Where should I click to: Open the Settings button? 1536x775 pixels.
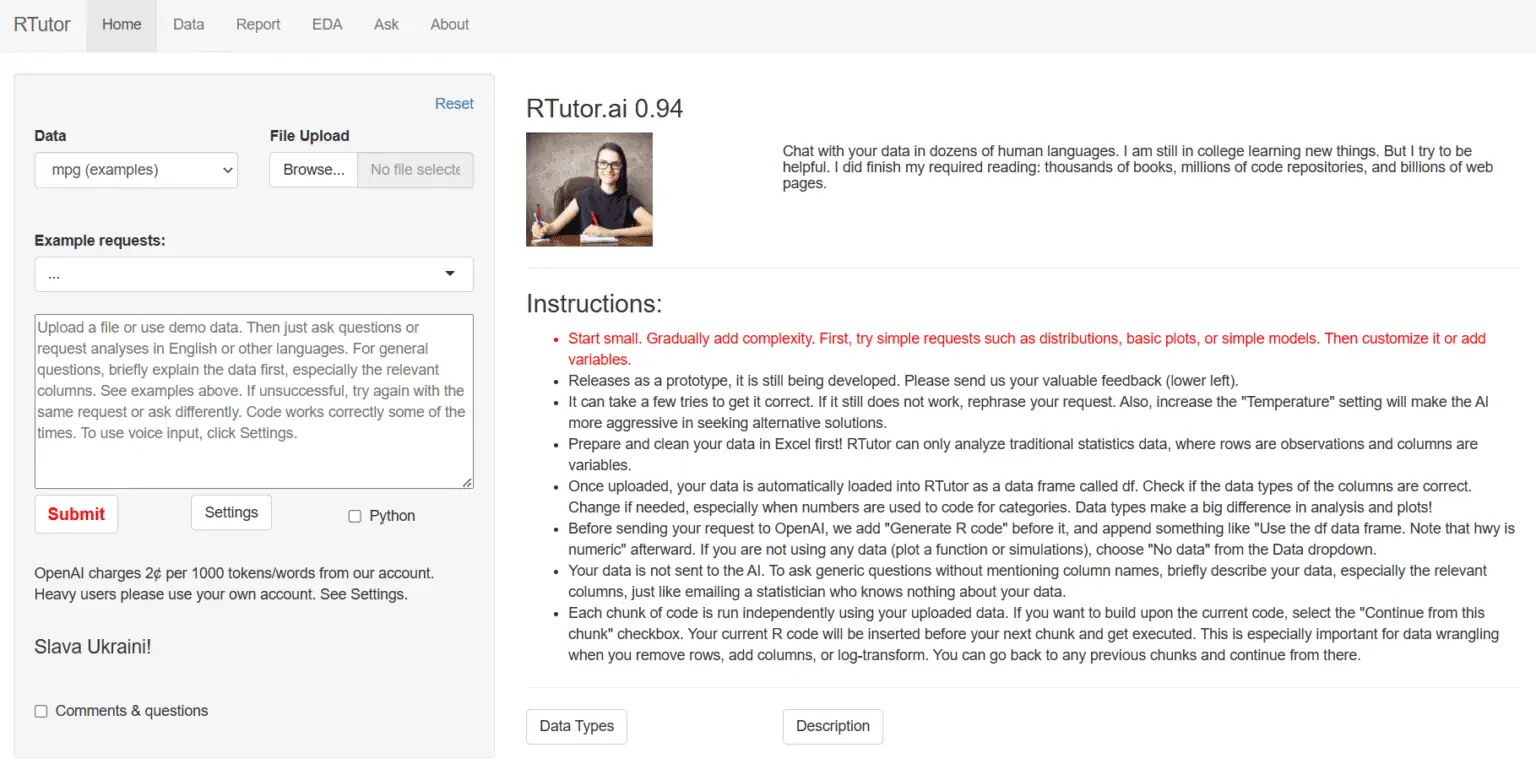231,512
